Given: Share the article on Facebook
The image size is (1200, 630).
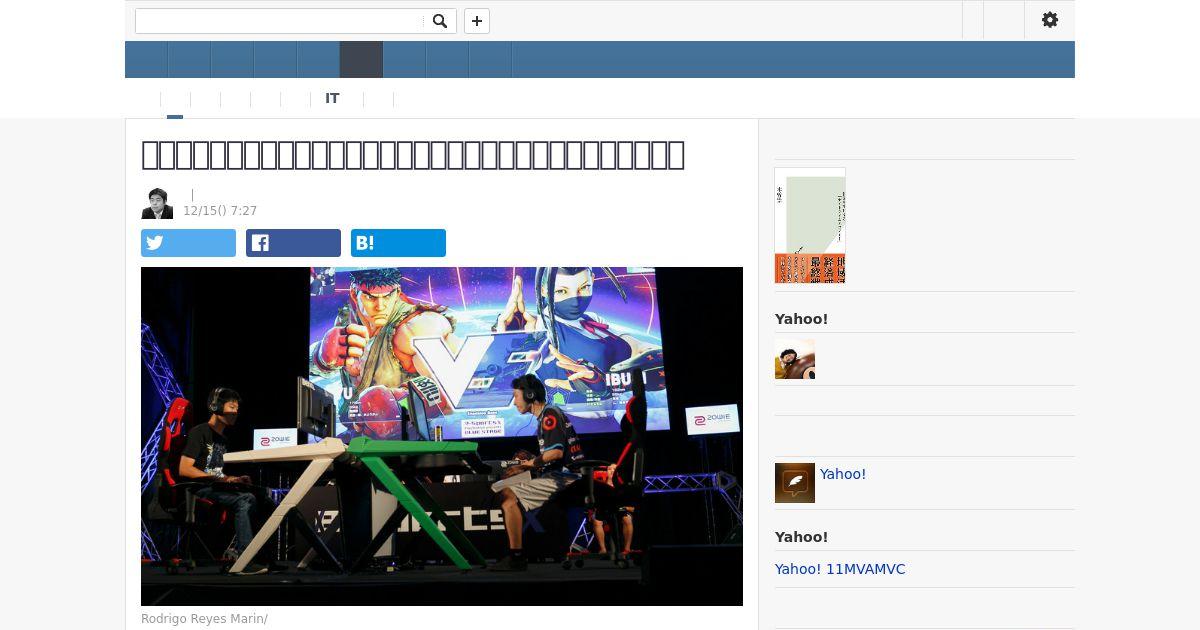Looking at the screenshot, I should pyautogui.click(x=293, y=243).
